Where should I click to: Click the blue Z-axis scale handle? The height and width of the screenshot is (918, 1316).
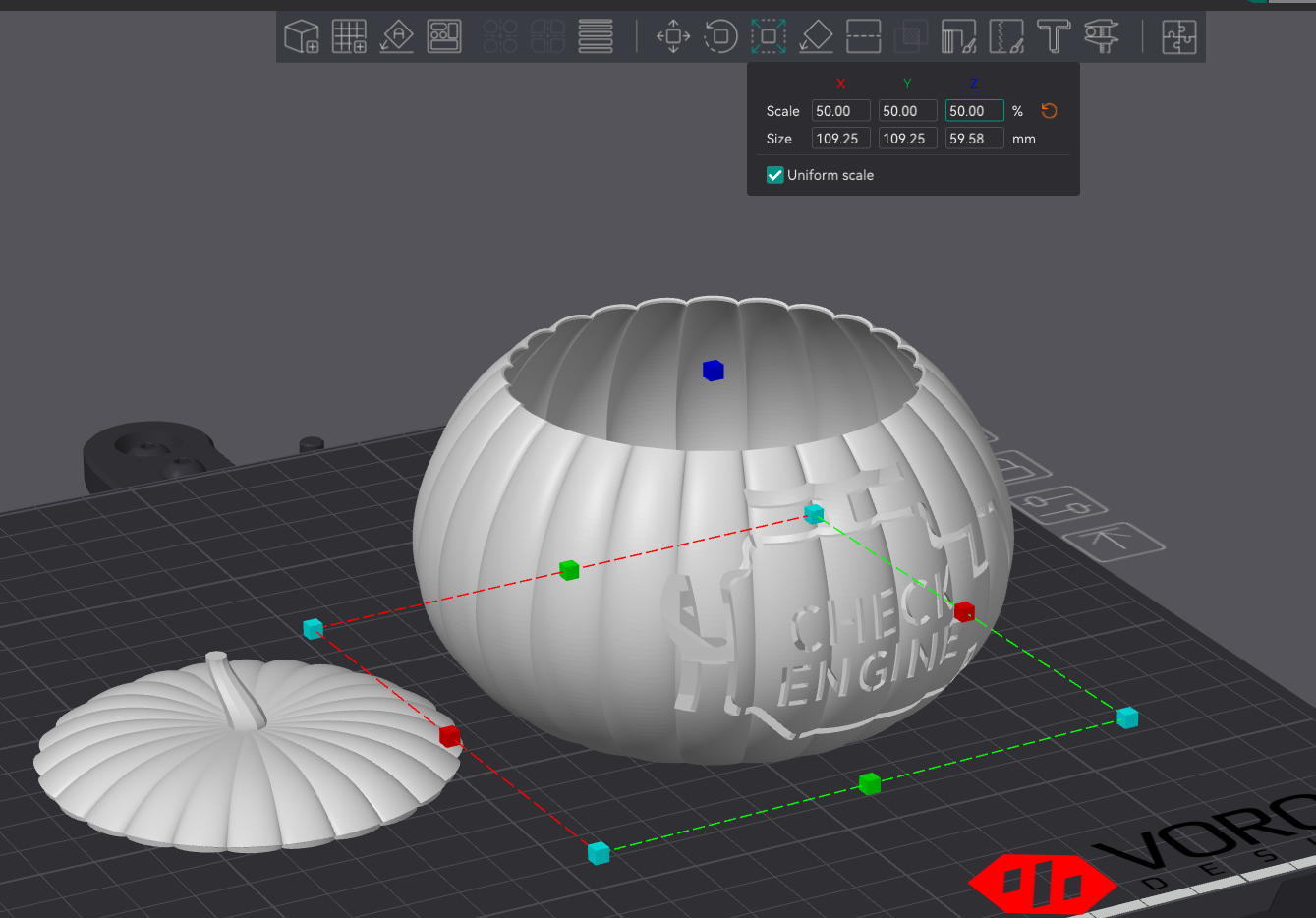coord(714,371)
